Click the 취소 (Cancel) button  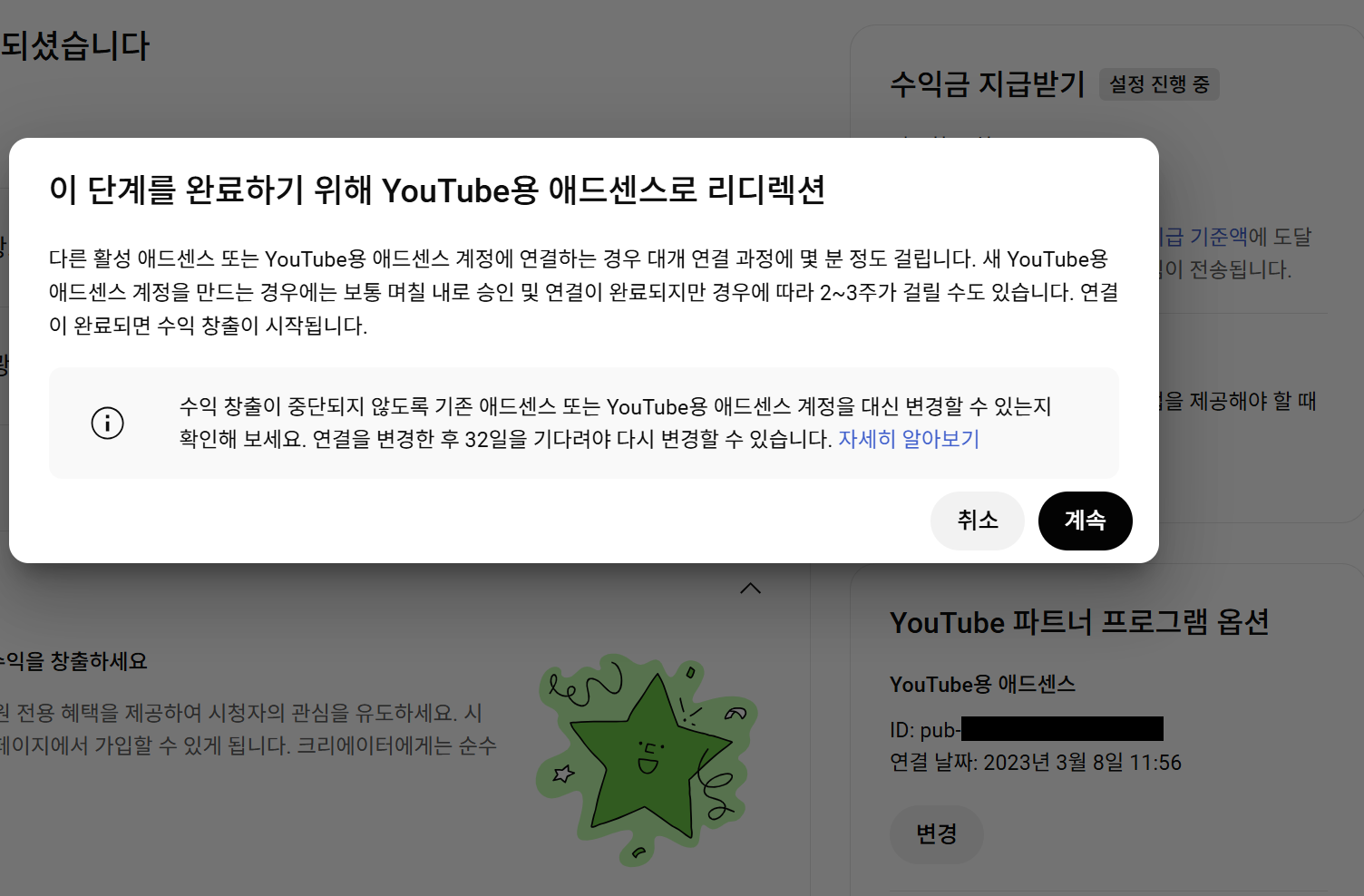(x=978, y=521)
